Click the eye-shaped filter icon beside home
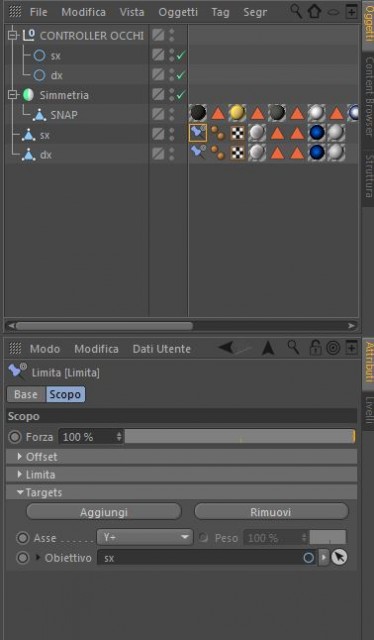 tap(334, 12)
